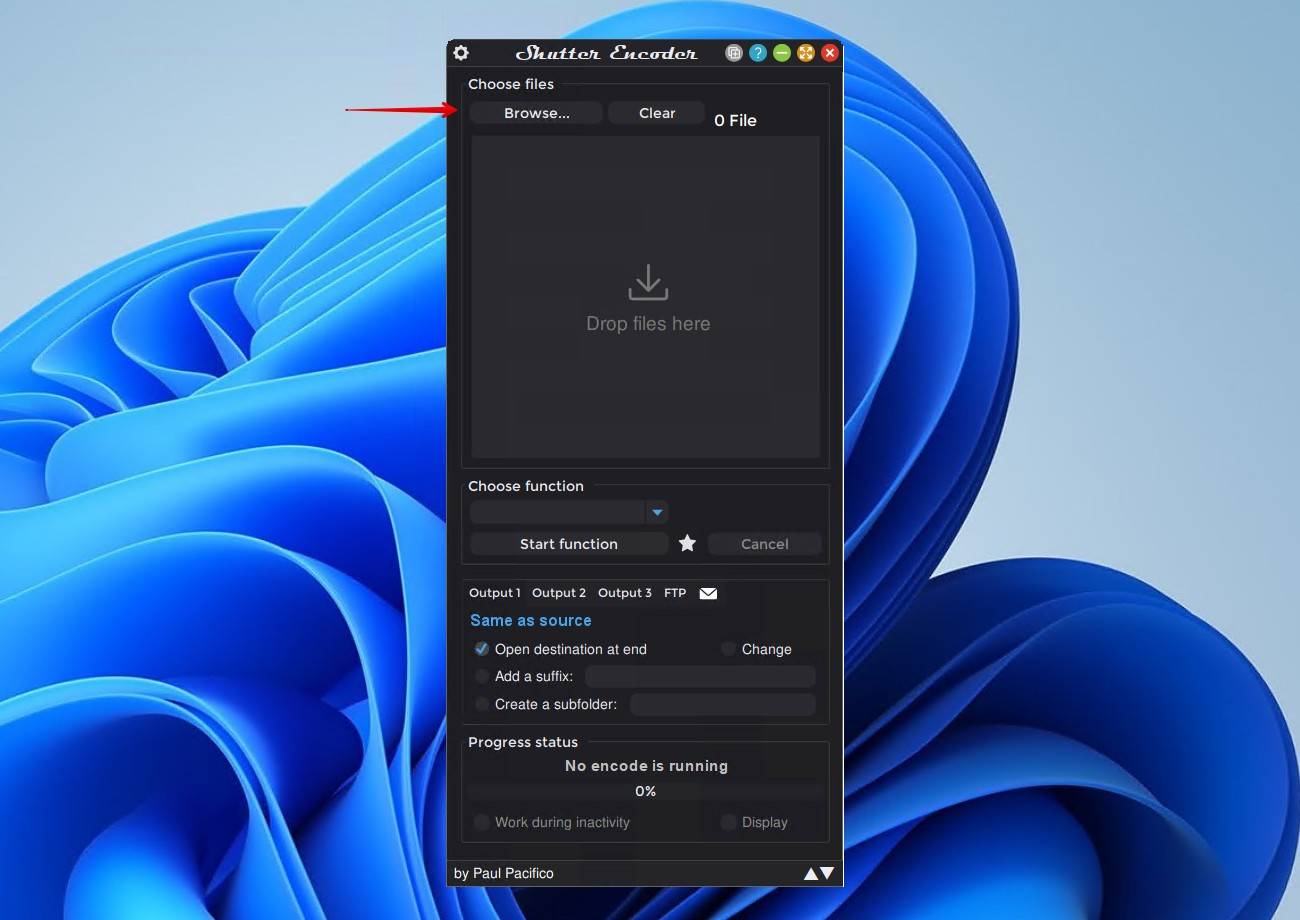Click by Paul Pacifico credit text

click(503, 873)
